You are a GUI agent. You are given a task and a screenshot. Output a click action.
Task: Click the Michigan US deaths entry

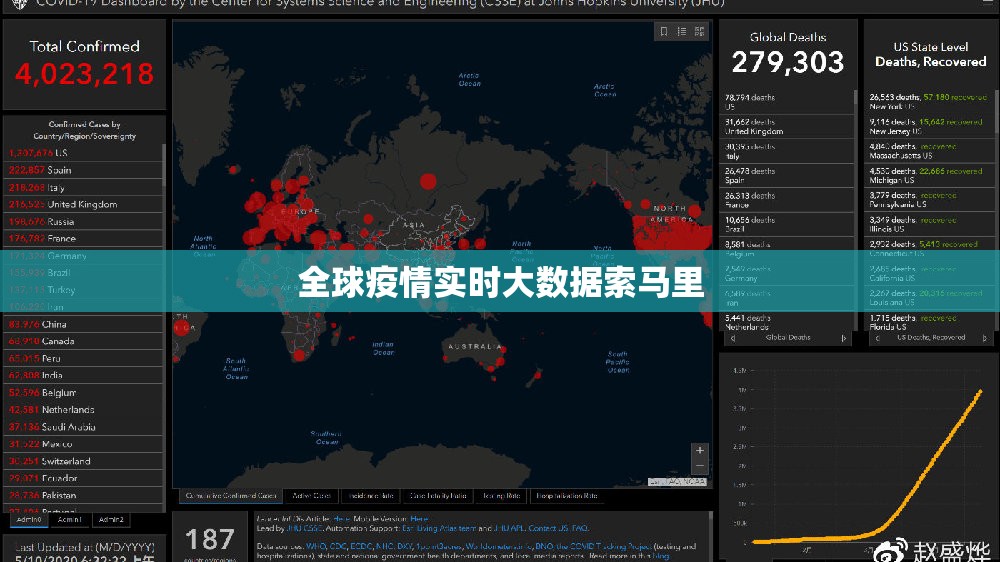coord(930,175)
